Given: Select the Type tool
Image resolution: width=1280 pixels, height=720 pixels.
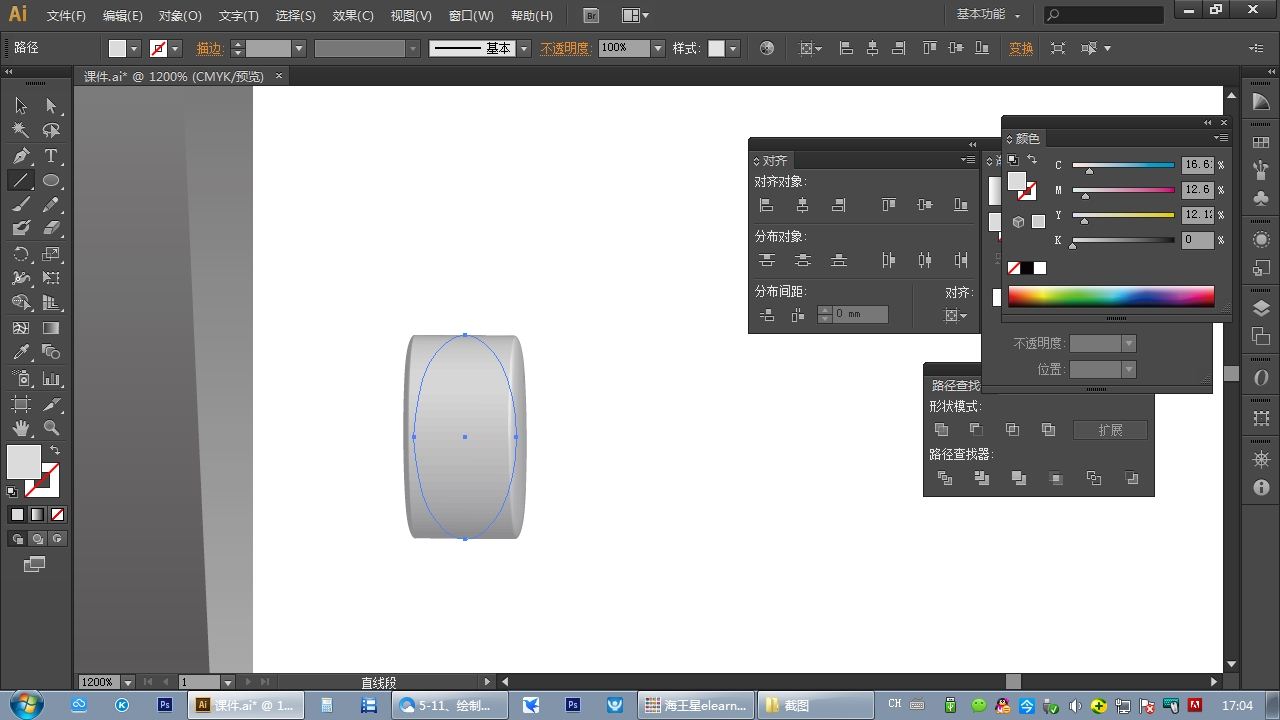Looking at the screenshot, I should coord(51,156).
